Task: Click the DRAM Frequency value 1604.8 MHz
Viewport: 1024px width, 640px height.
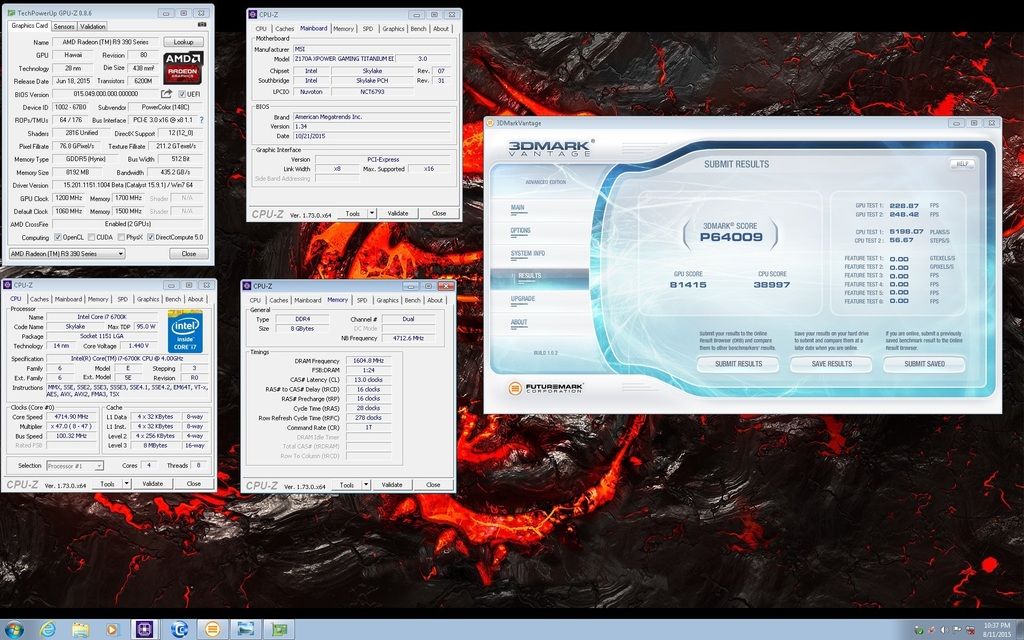Action: (368, 360)
